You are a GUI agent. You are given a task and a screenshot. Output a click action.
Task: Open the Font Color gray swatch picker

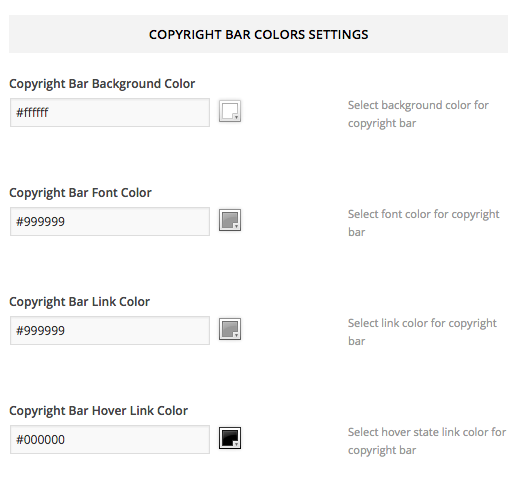tap(230, 220)
